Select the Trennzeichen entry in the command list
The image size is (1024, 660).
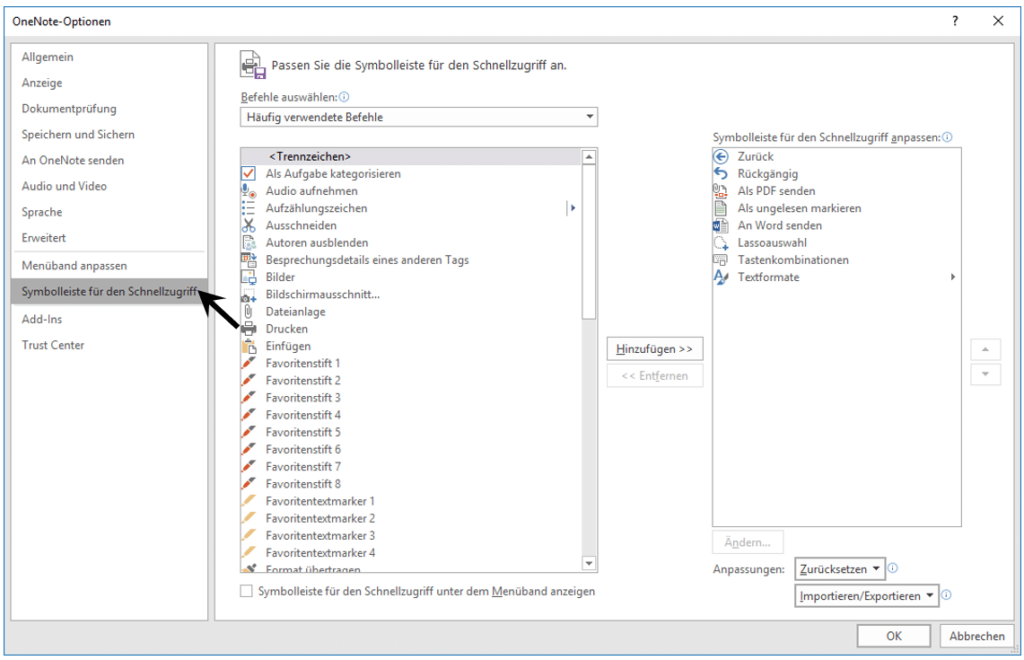tap(411, 156)
